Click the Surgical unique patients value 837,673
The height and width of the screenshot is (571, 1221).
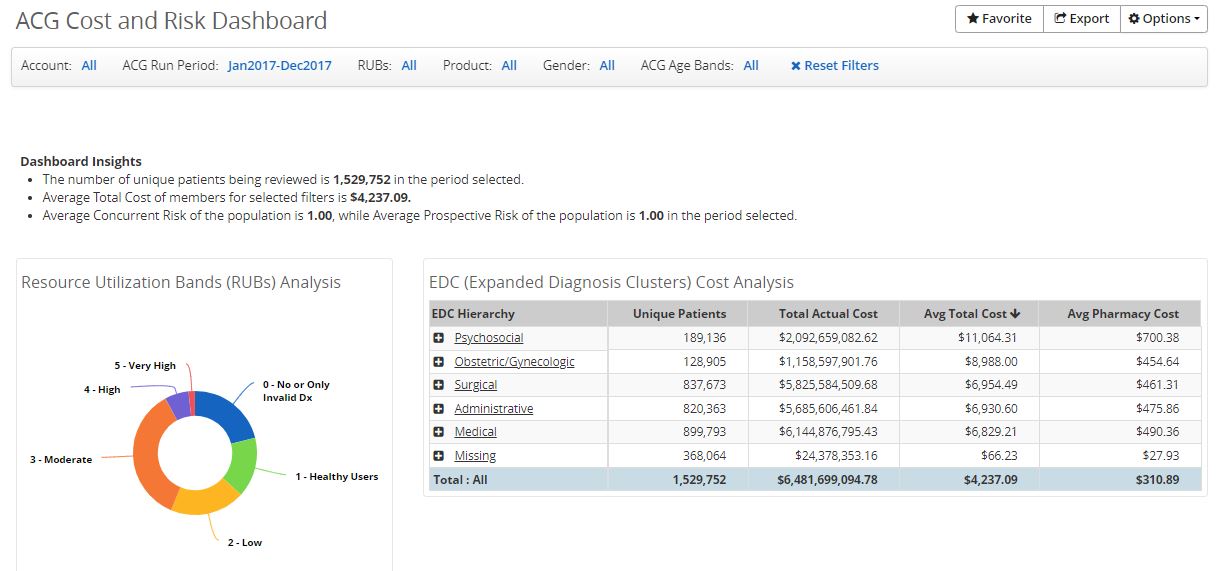pos(704,385)
